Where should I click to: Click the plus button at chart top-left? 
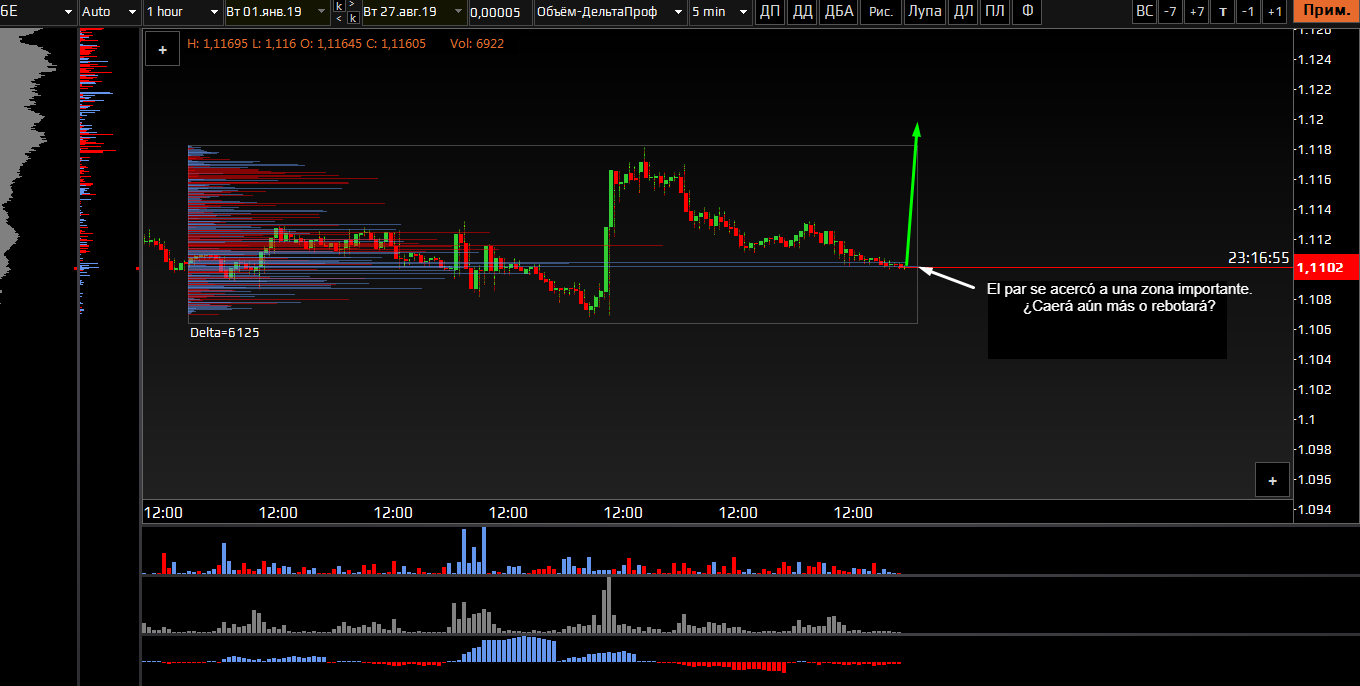(162, 49)
